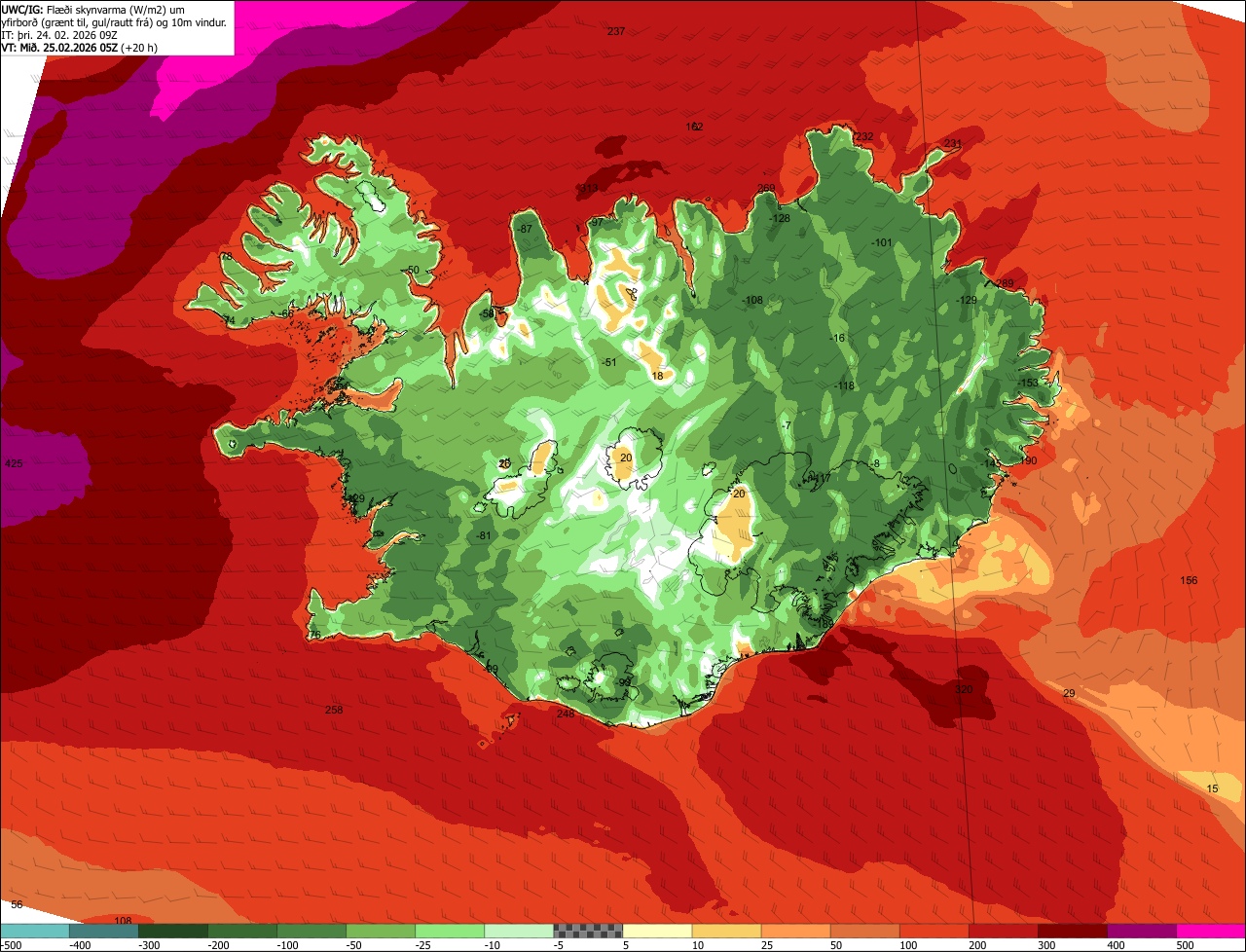Viewport: 1246px width, 952px height.
Task: Click the legend swatch between -200 and -100
Action: 241,931
